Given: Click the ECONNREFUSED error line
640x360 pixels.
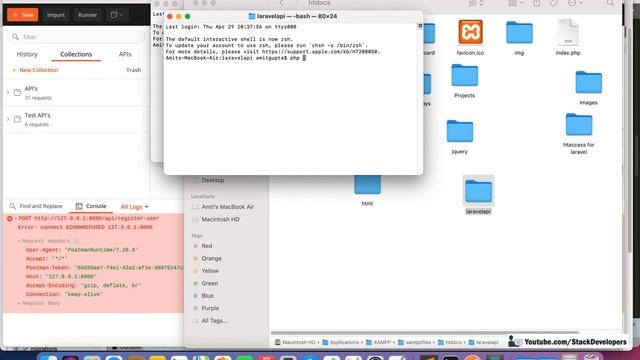Looking at the screenshot, I should coord(85,227).
